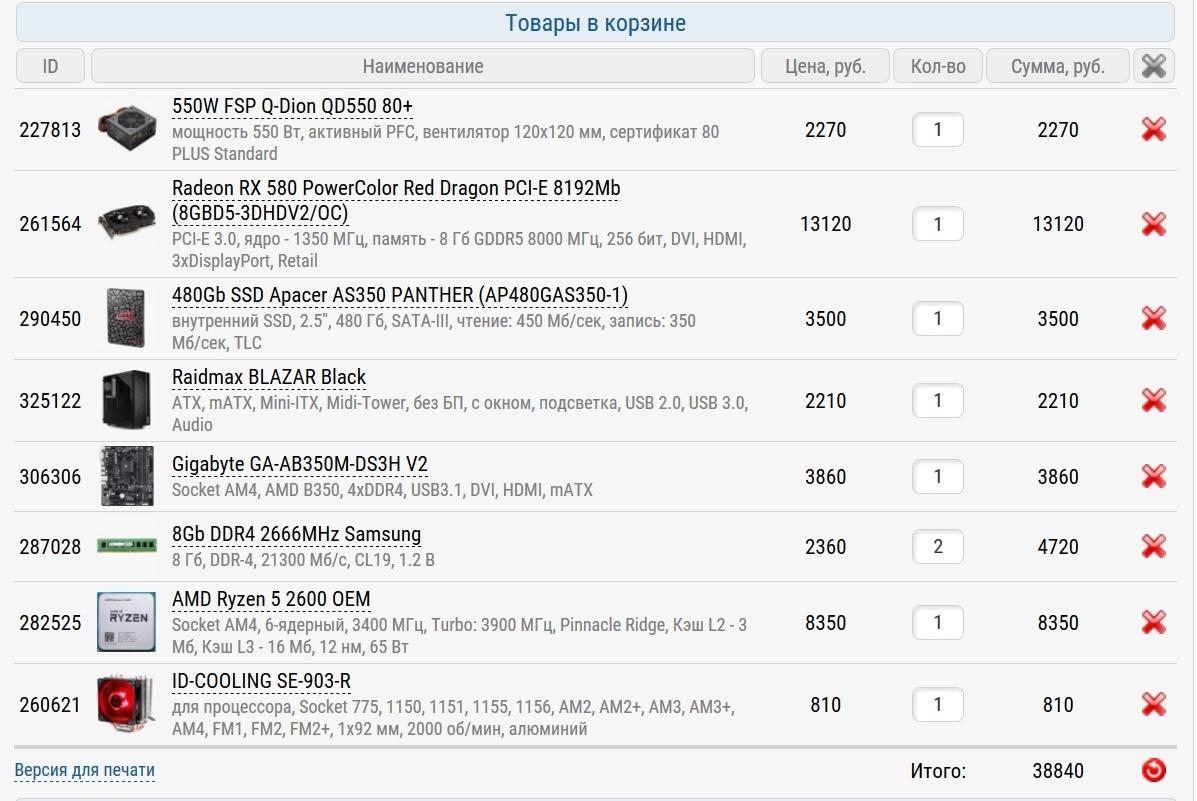Click the 'Цена, руб.' column header

825,66
